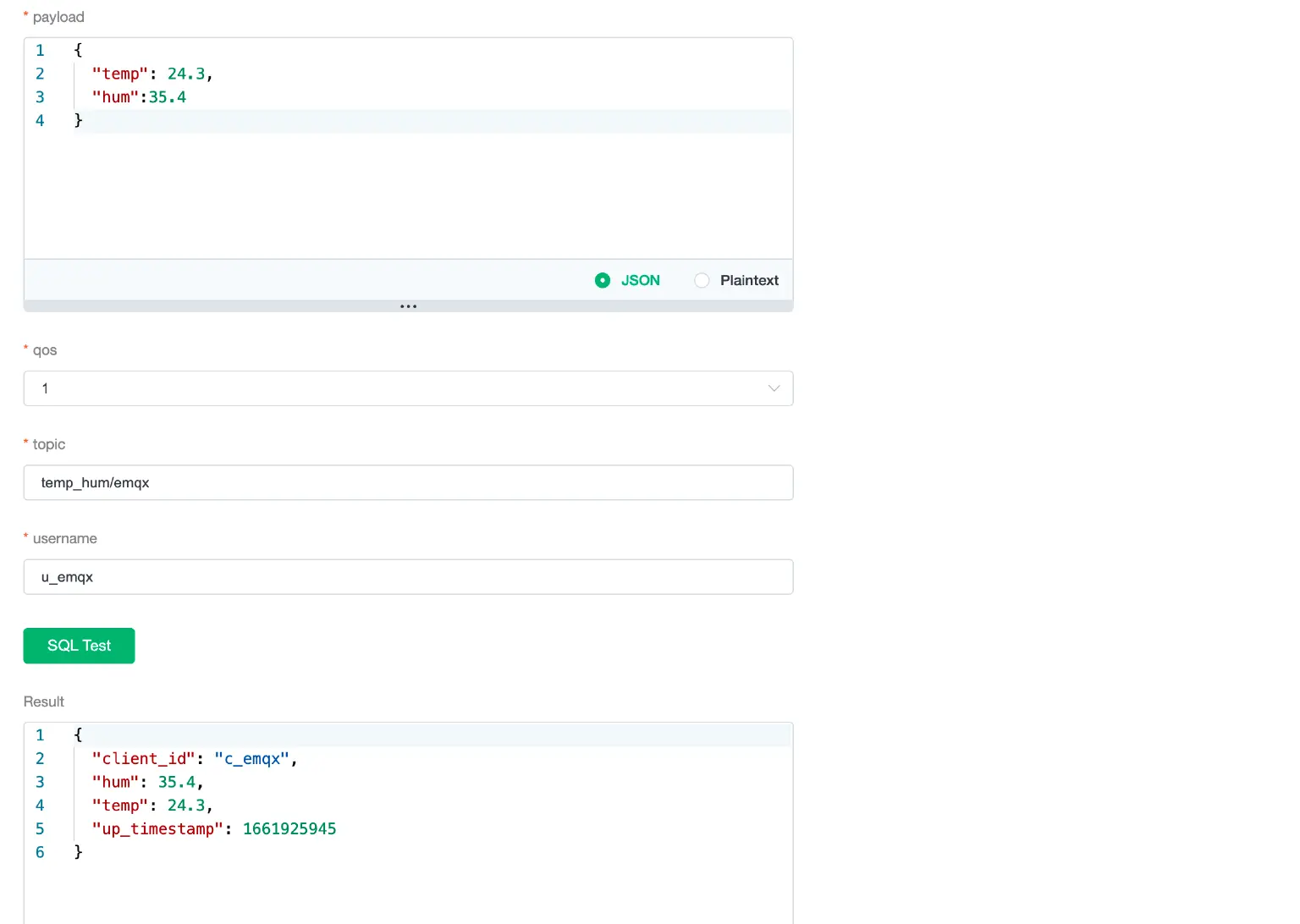The height and width of the screenshot is (924, 1300).
Task: Click the closing brace on payload line 4
Action: tap(79, 120)
